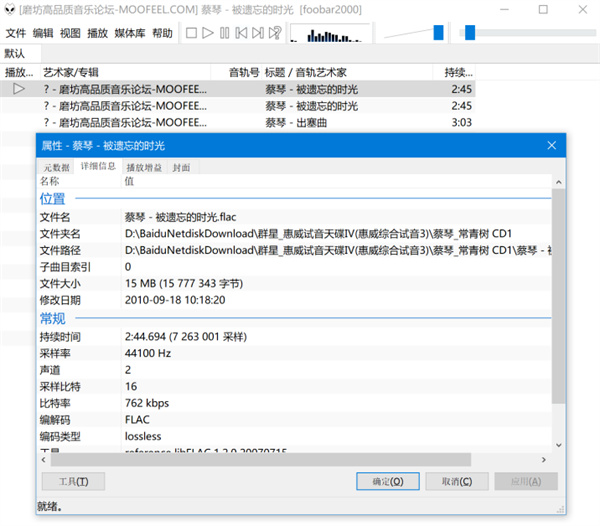Click the random playback icon

pos(275,33)
